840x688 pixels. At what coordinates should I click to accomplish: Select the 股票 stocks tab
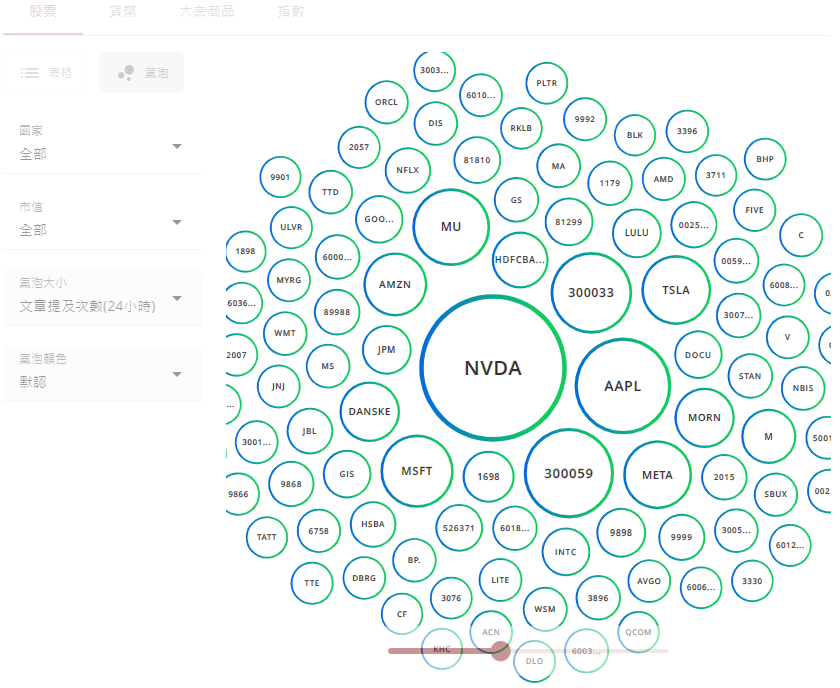click(x=43, y=12)
